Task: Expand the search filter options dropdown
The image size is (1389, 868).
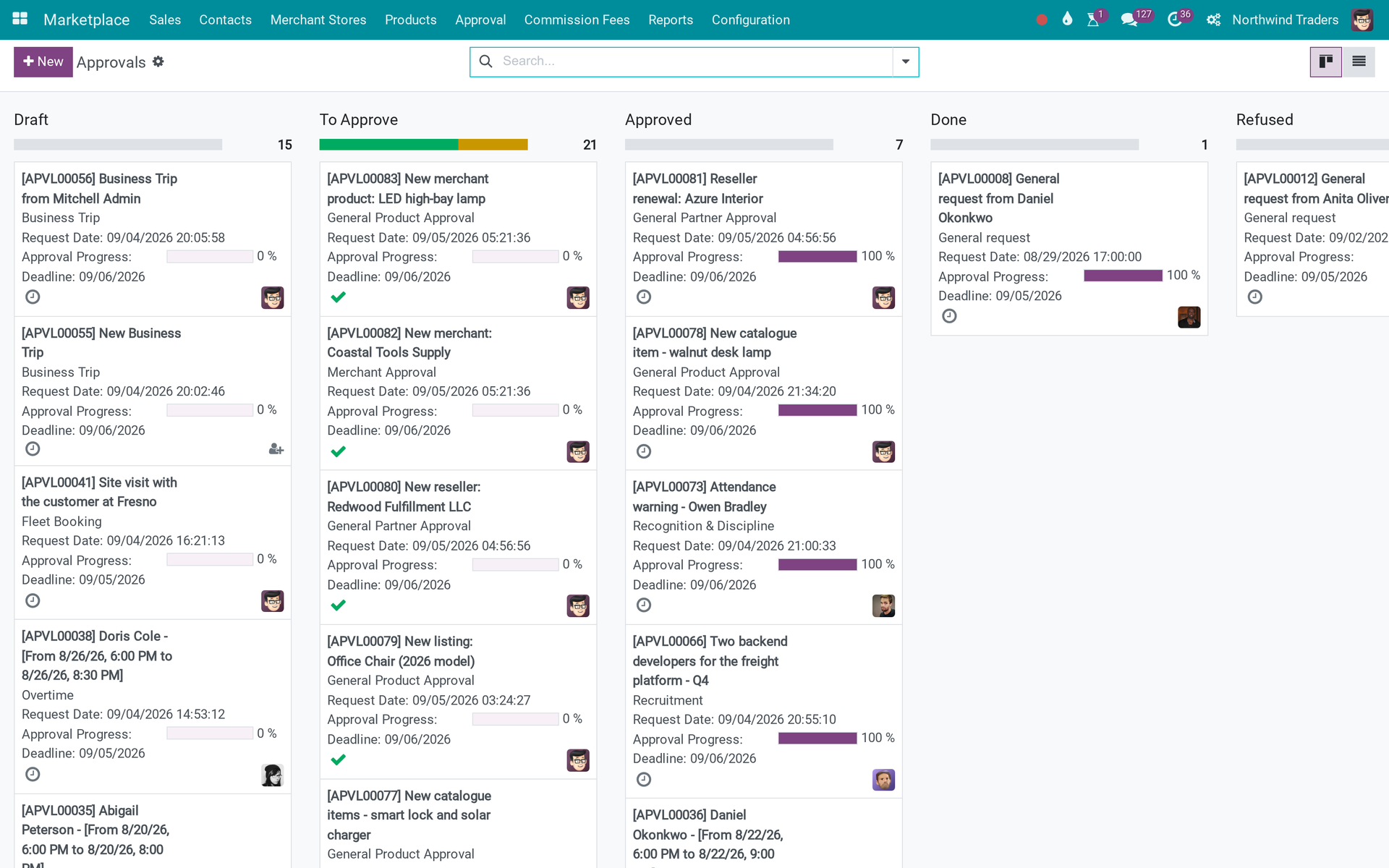Action: (906, 61)
